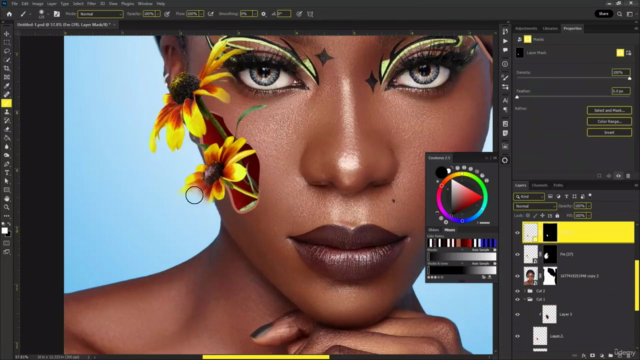Select the Crop tool
Viewport: 640px width, 360px height.
coord(7,68)
